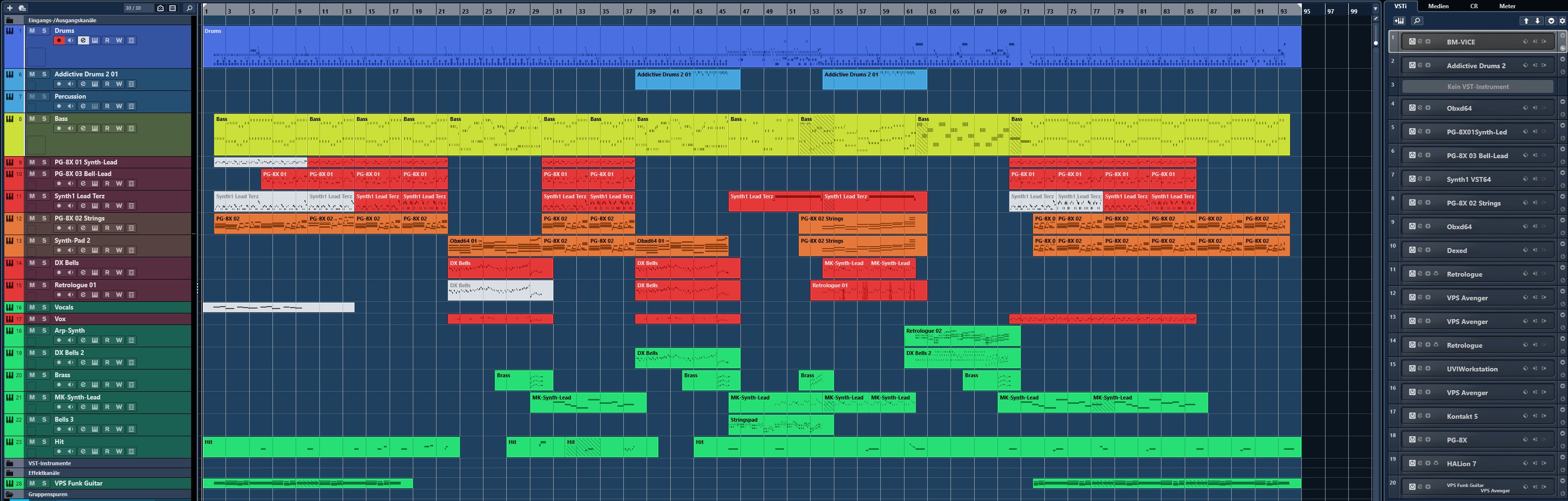Open Obxd64 slot 4 dropdown arrow

point(1563,102)
